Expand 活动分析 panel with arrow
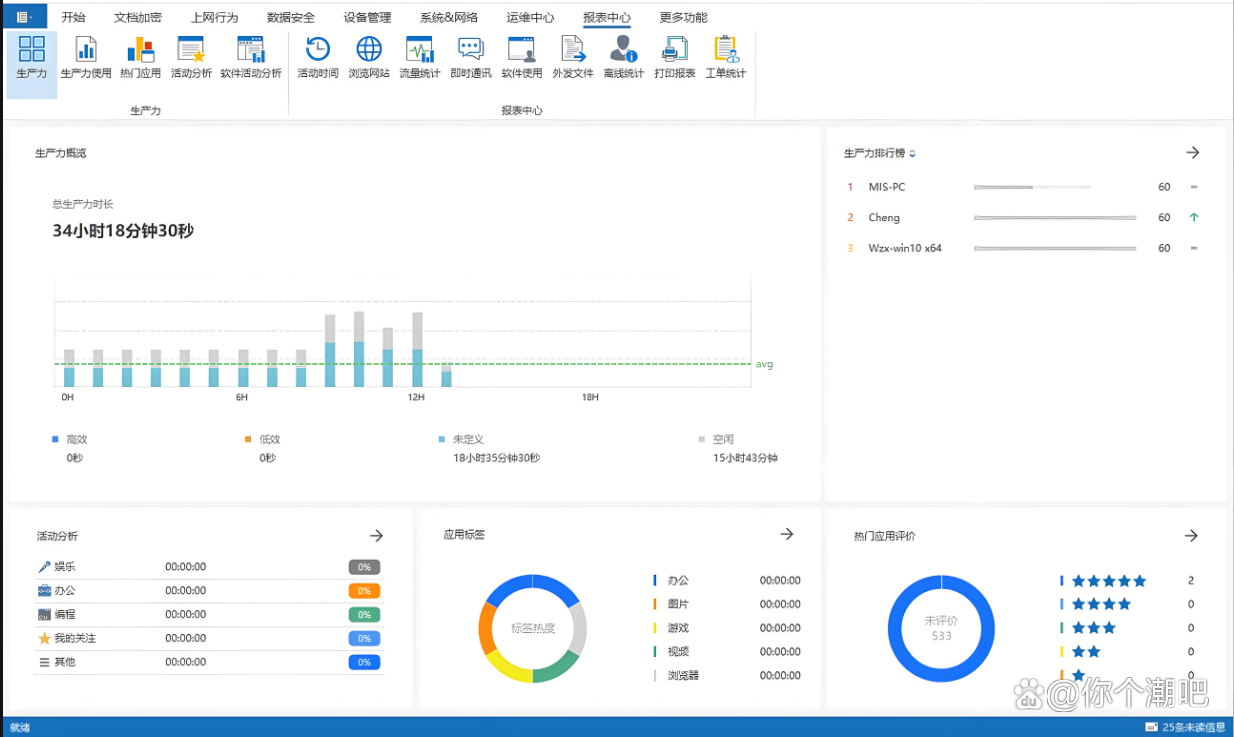 [376, 536]
